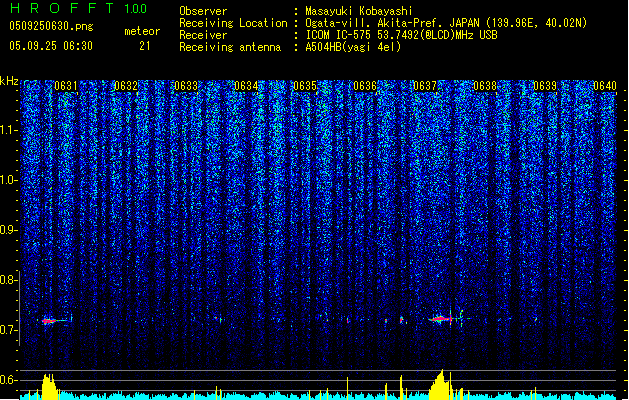Click the 0636 time marker

pos(365,86)
